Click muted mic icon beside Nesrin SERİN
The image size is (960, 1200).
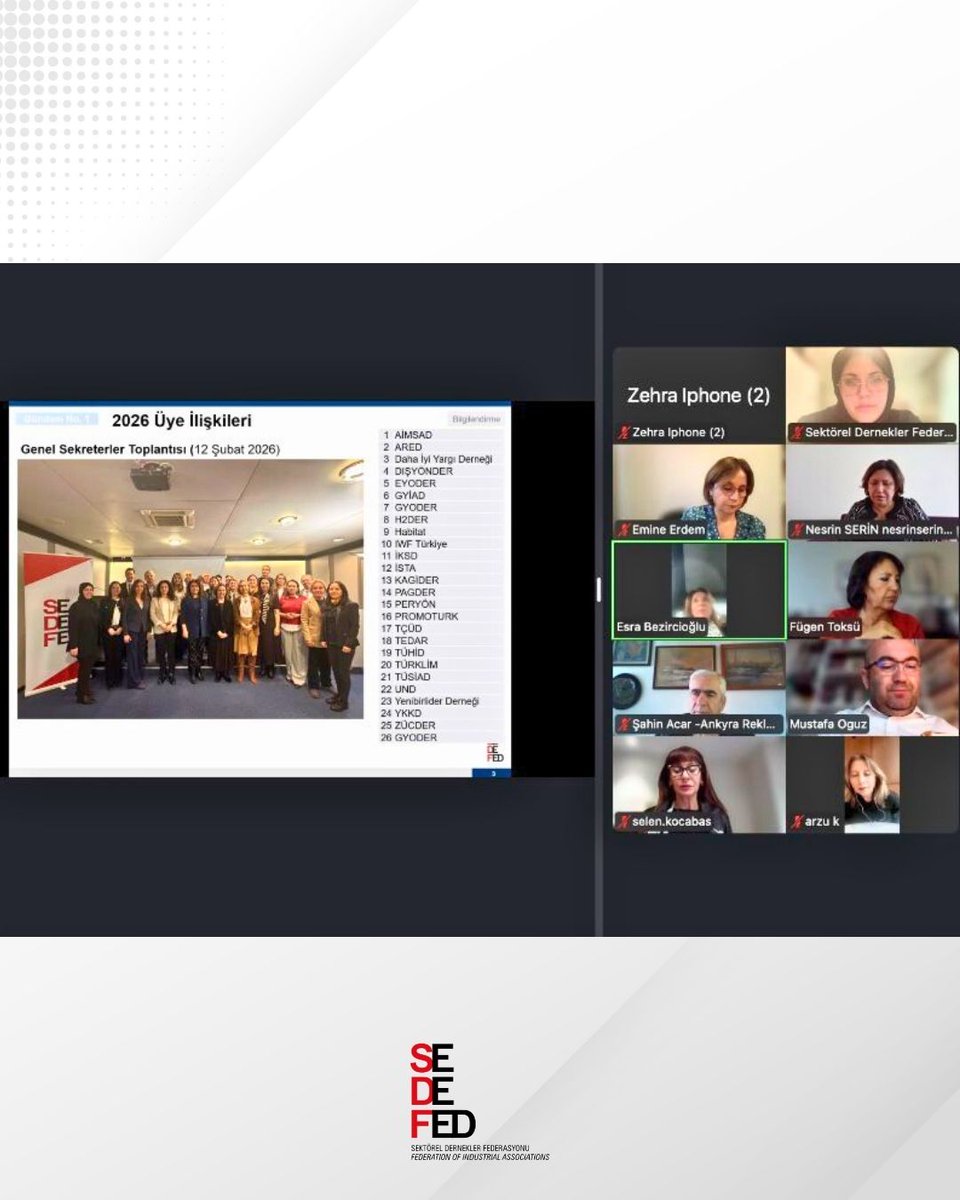(797, 530)
